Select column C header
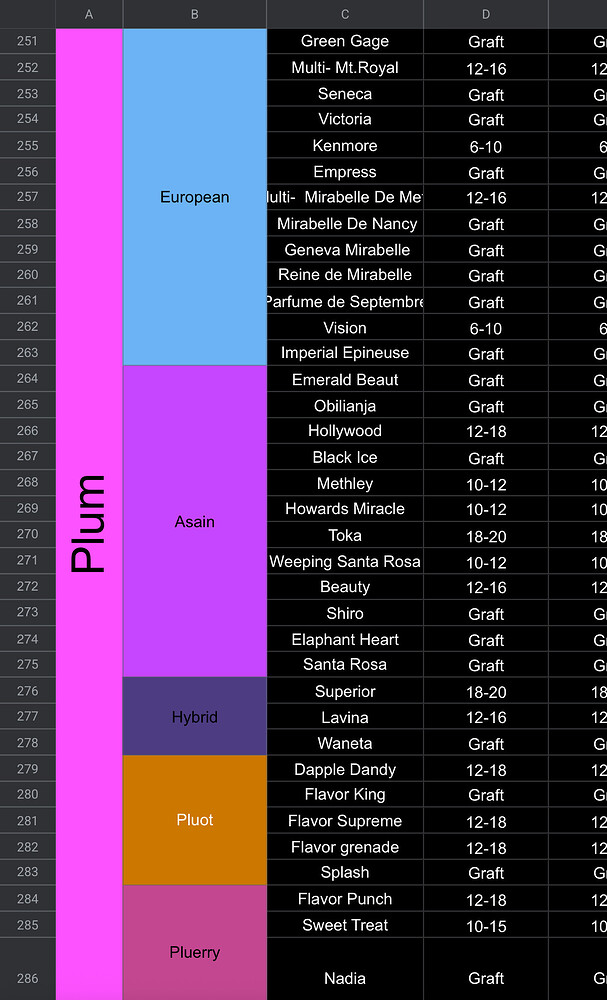 [345, 14]
